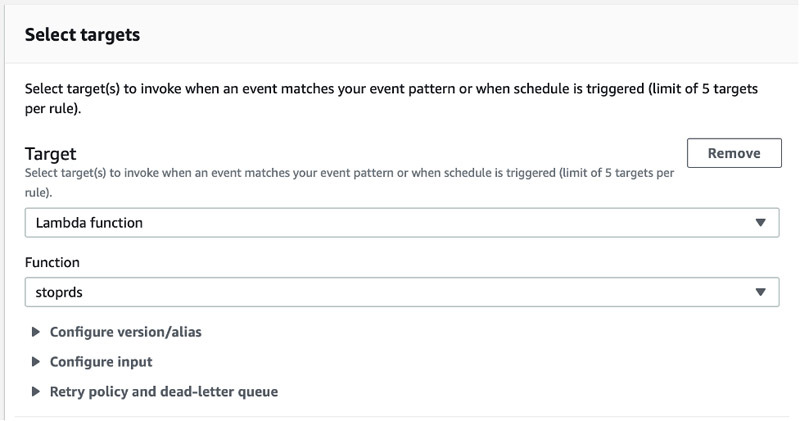The image size is (800, 421).
Task: Expand the Retry policy and dead-letter queue triangle
Action: coord(37,392)
